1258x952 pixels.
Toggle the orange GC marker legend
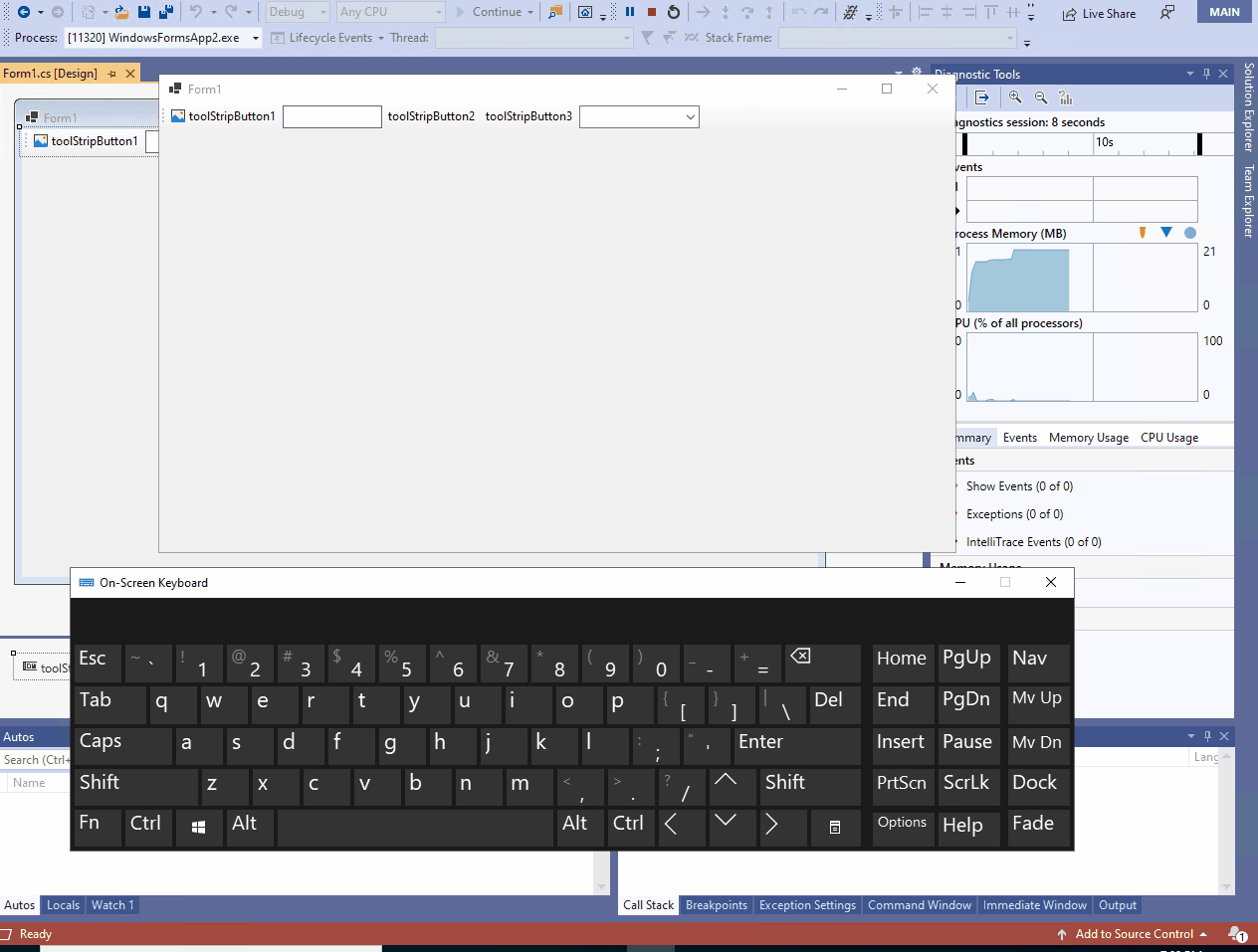(x=1143, y=233)
